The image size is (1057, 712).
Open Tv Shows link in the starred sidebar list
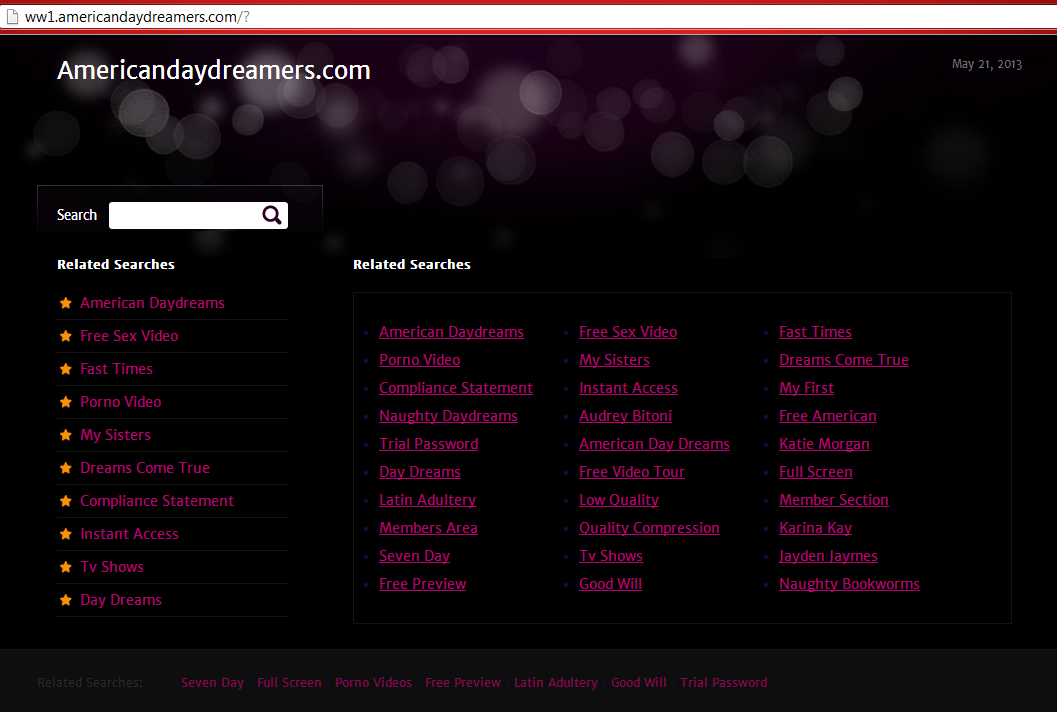click(112, 567)
